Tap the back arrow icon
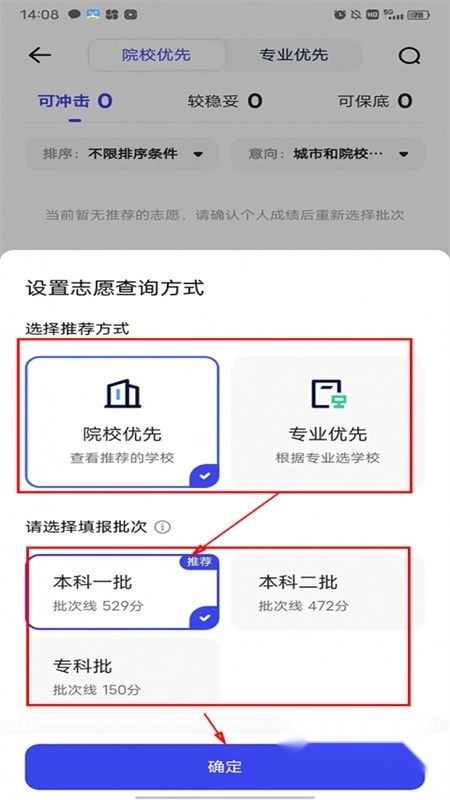Image resolution: width=450 pixels, height=800 pixels. 40,55
